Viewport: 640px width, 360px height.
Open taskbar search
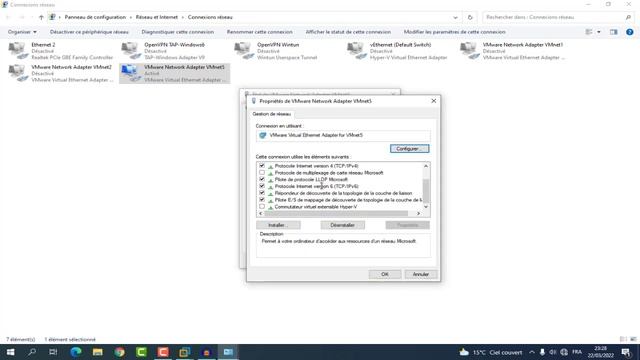coord(32,352)
